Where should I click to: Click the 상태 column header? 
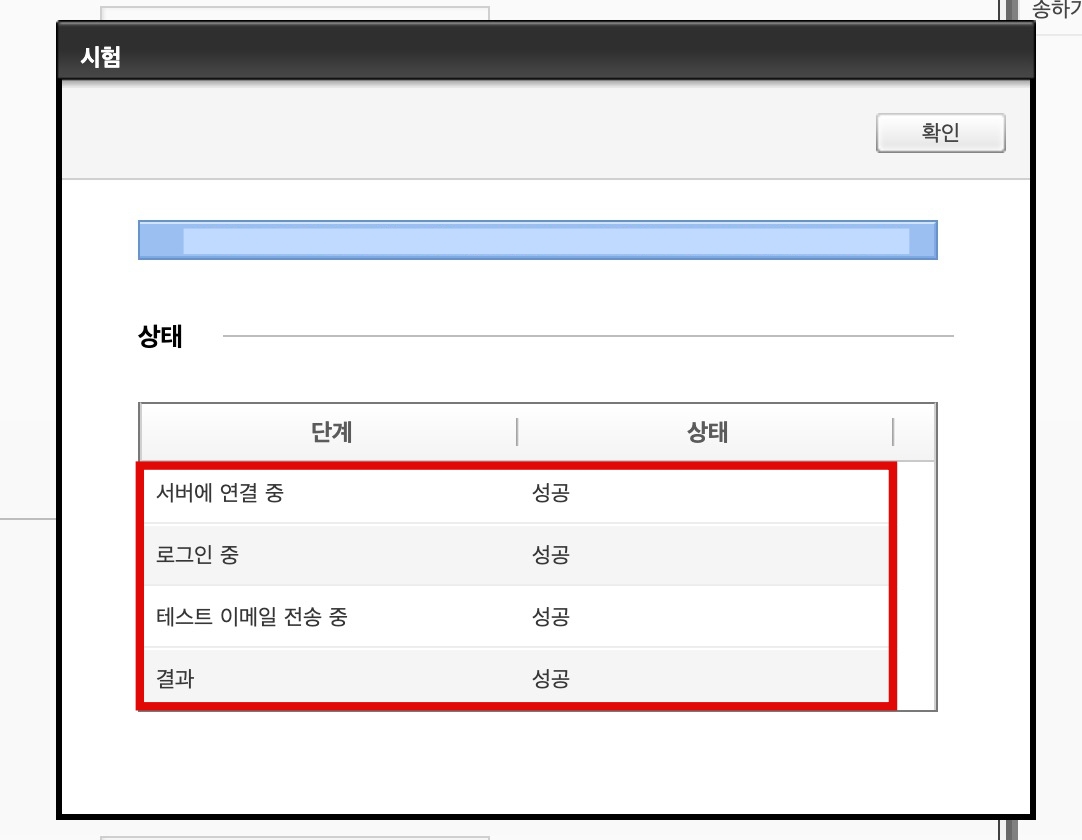[x=706, y=432]
